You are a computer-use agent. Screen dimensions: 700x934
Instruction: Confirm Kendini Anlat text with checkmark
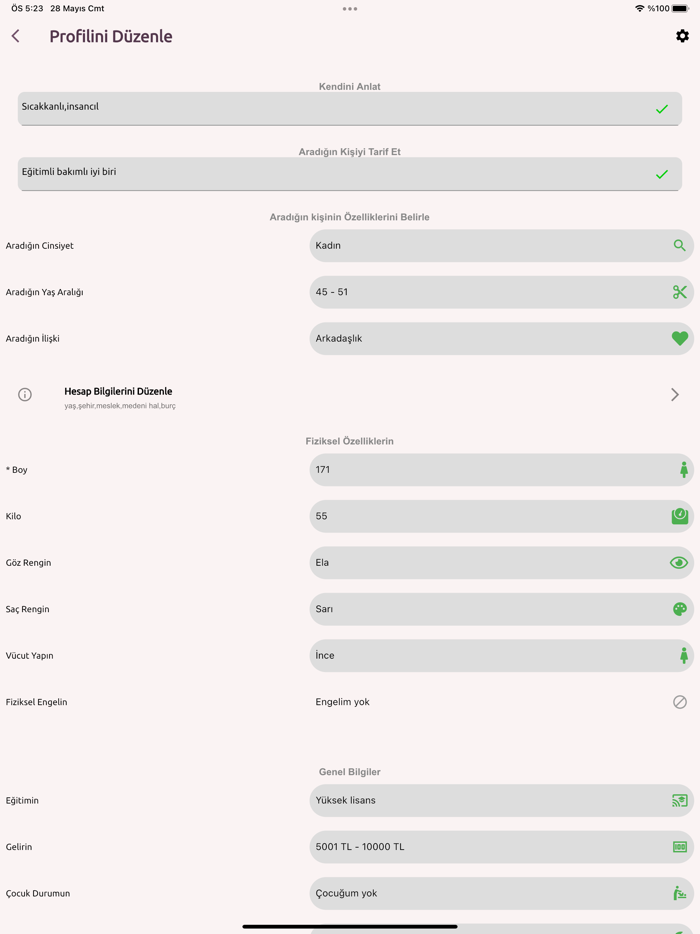[x=661, y=109]
